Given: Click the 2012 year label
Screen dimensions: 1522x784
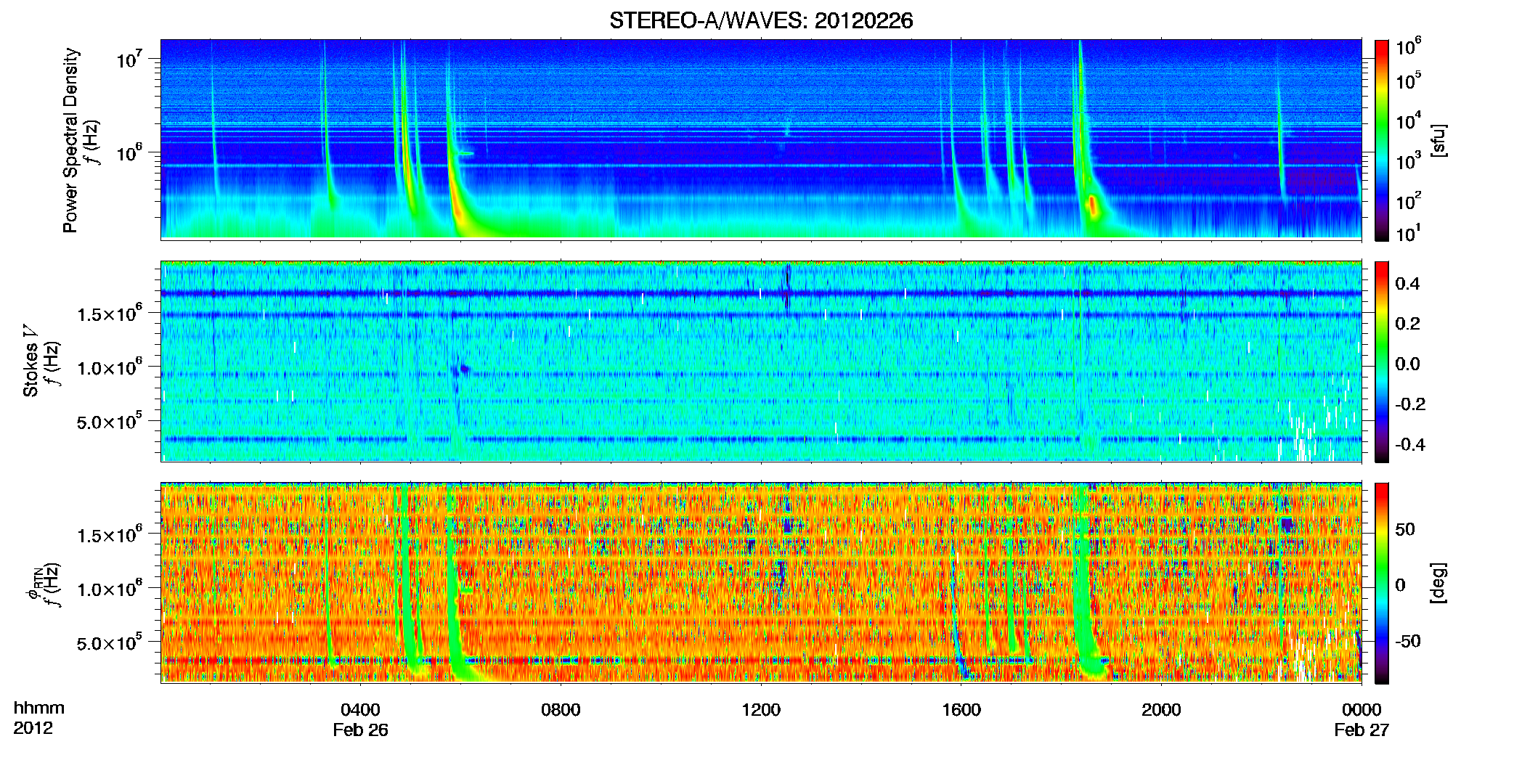Looking at the screenshot, I should (33, 728).
